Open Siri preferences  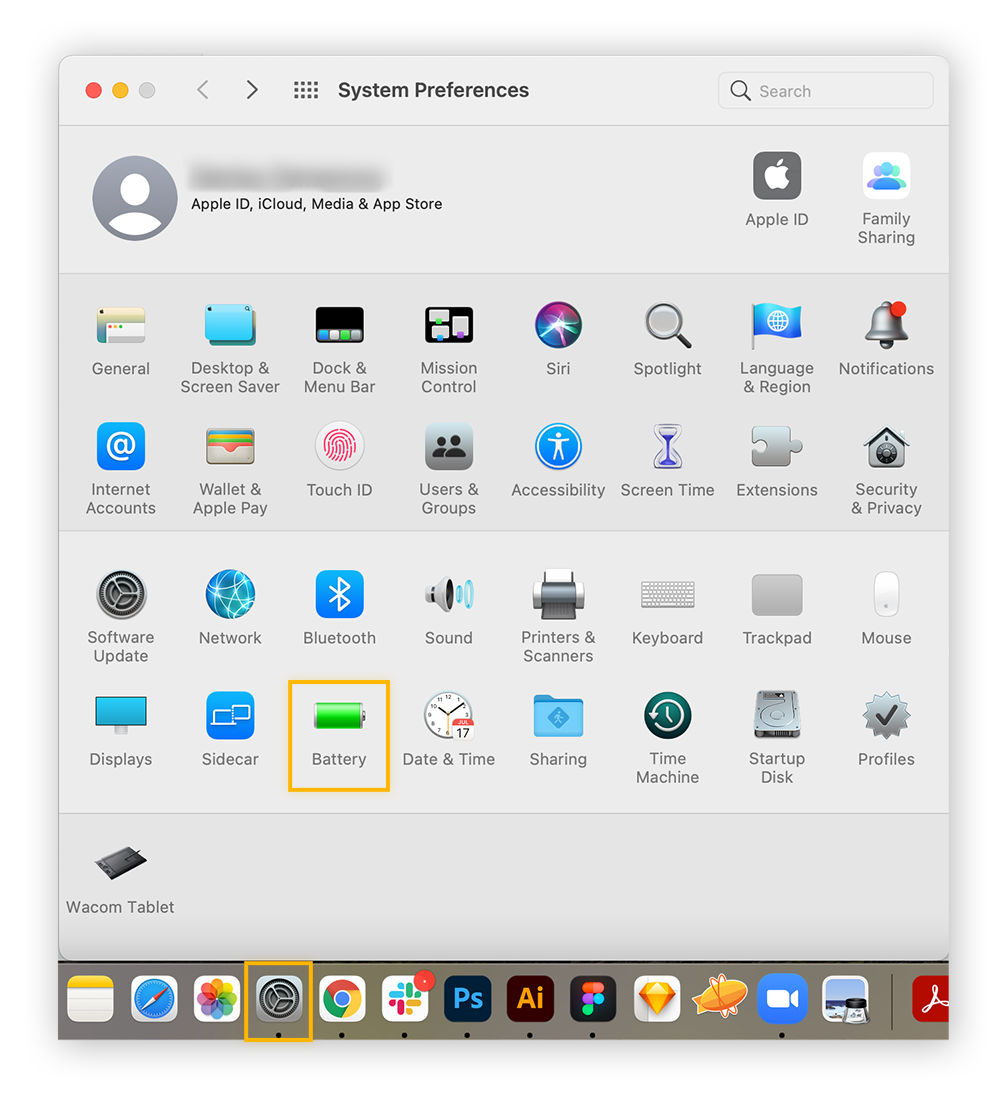click(557, 325)
